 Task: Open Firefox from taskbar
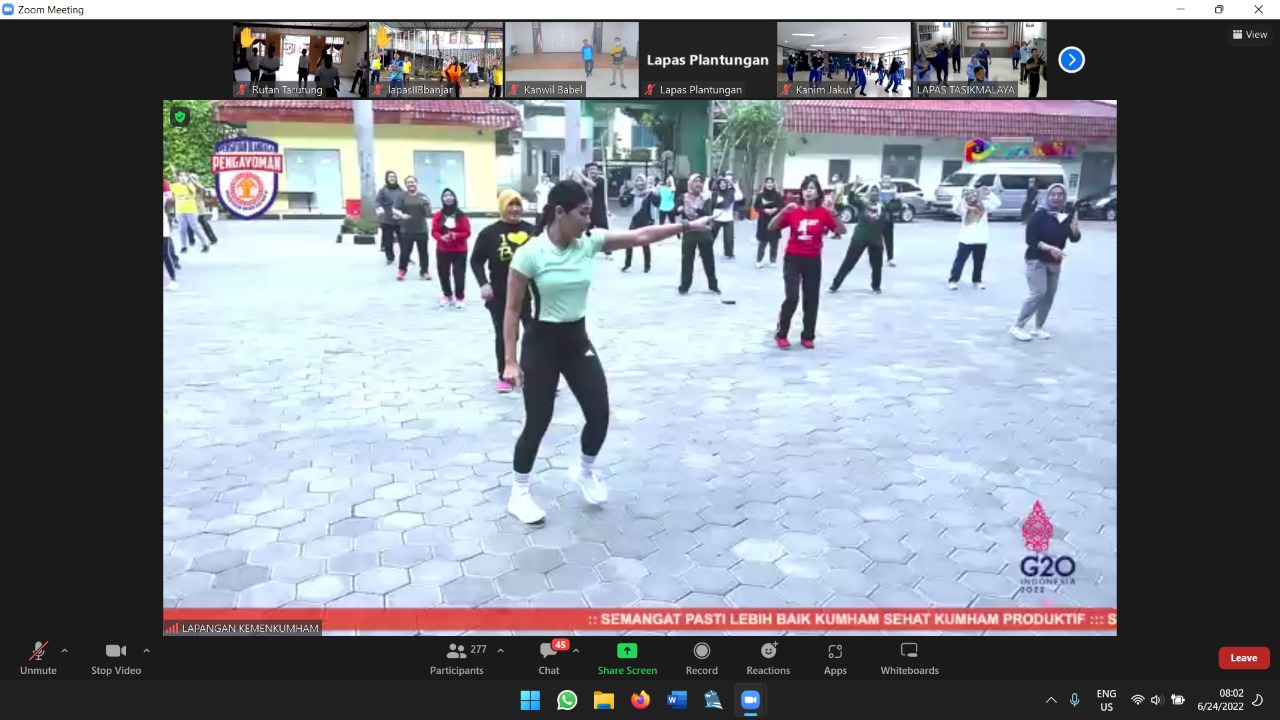coord(640,700)
